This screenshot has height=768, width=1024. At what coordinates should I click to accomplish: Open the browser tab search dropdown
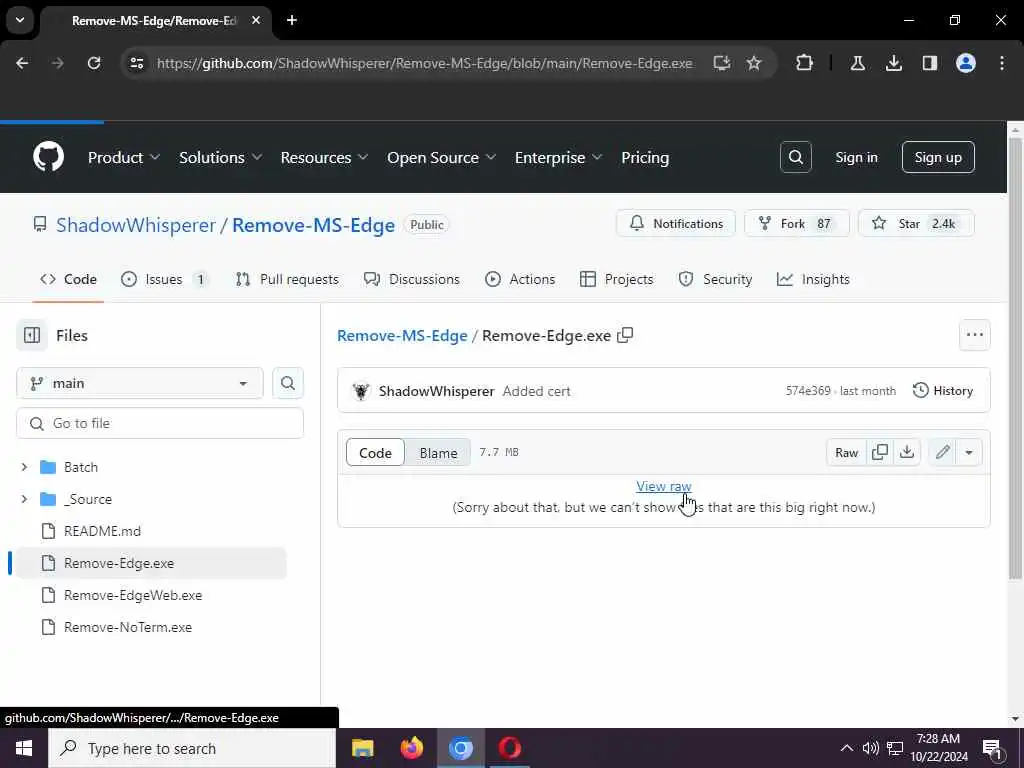pos(20,20)
